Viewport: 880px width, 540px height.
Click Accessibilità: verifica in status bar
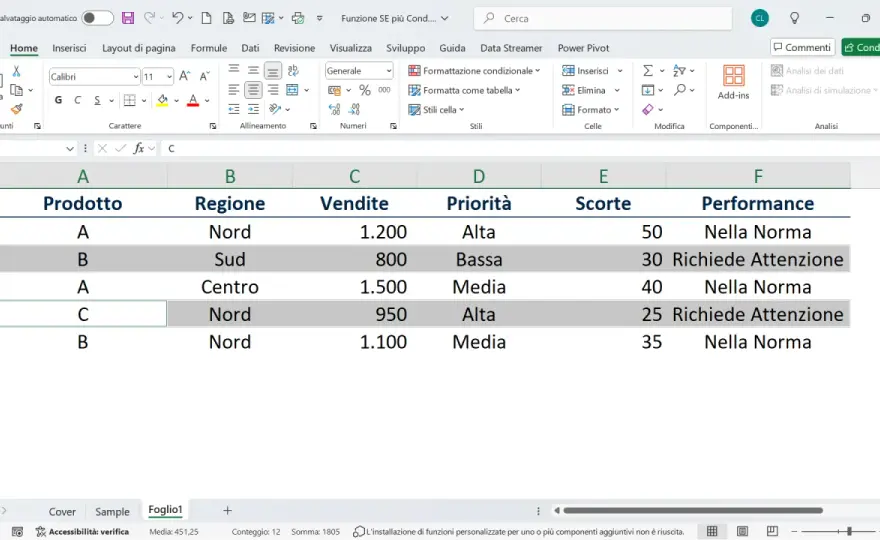coord(82,531)
